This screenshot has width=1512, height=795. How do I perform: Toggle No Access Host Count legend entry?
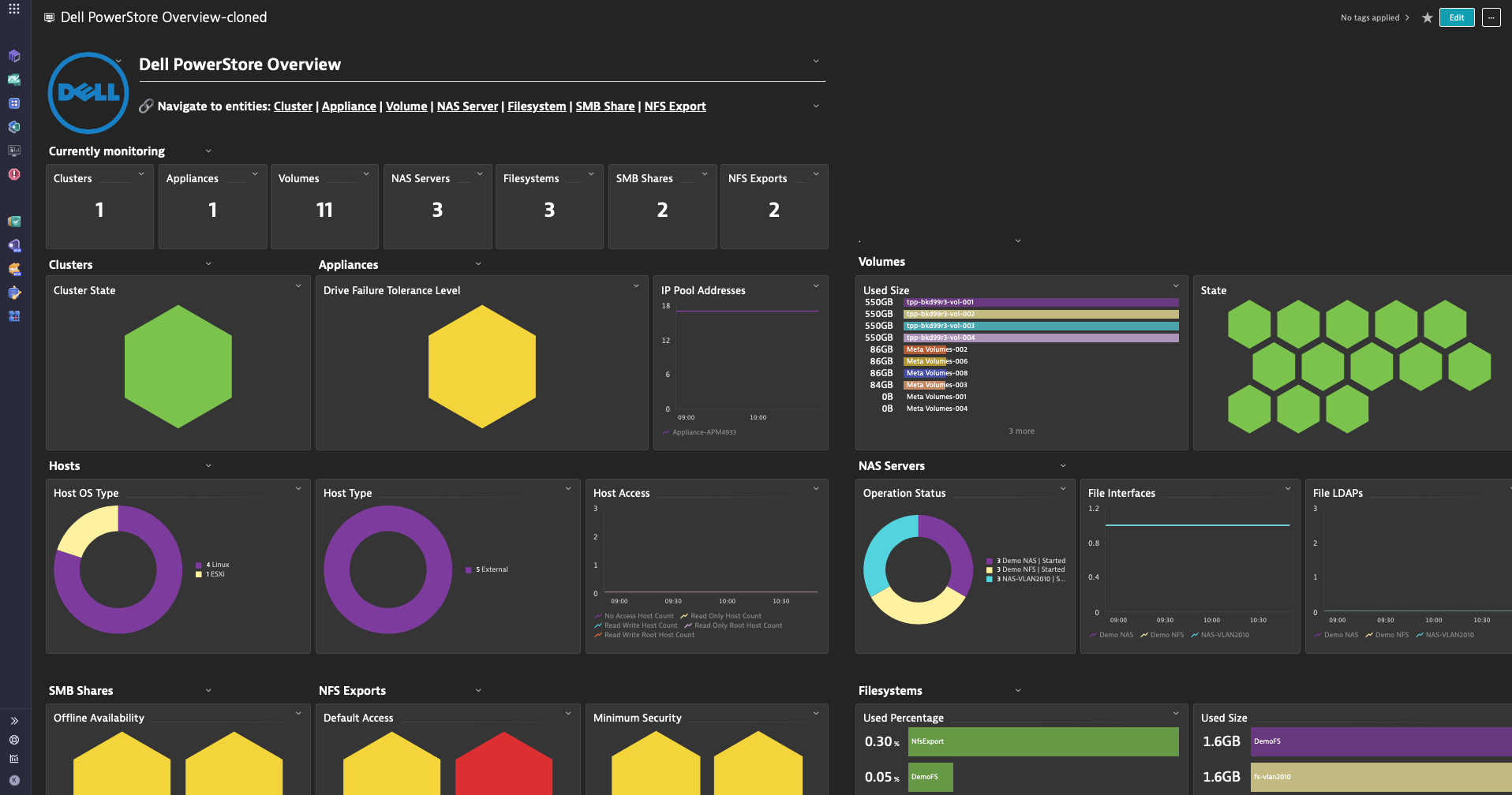(634, 616)
